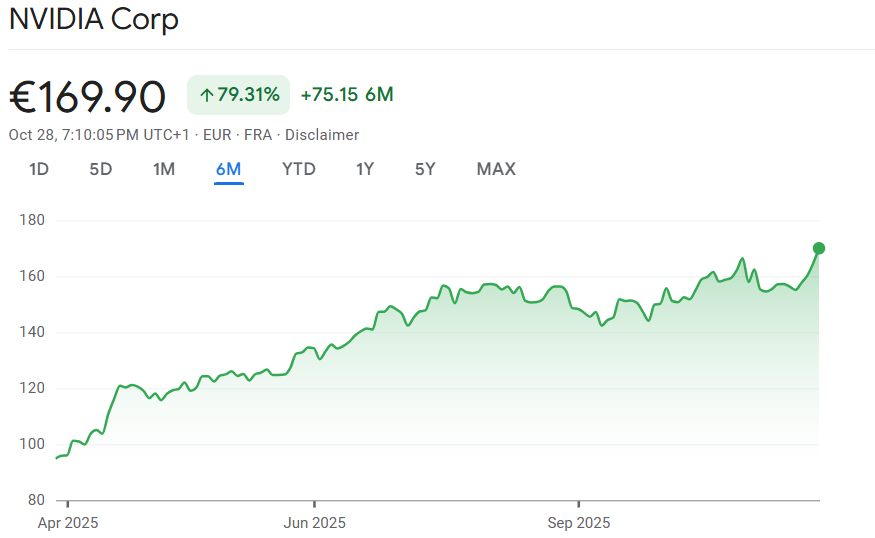
Task: Open the Disclaimer link
Action: pyautogui.click(x=322, y=135)
